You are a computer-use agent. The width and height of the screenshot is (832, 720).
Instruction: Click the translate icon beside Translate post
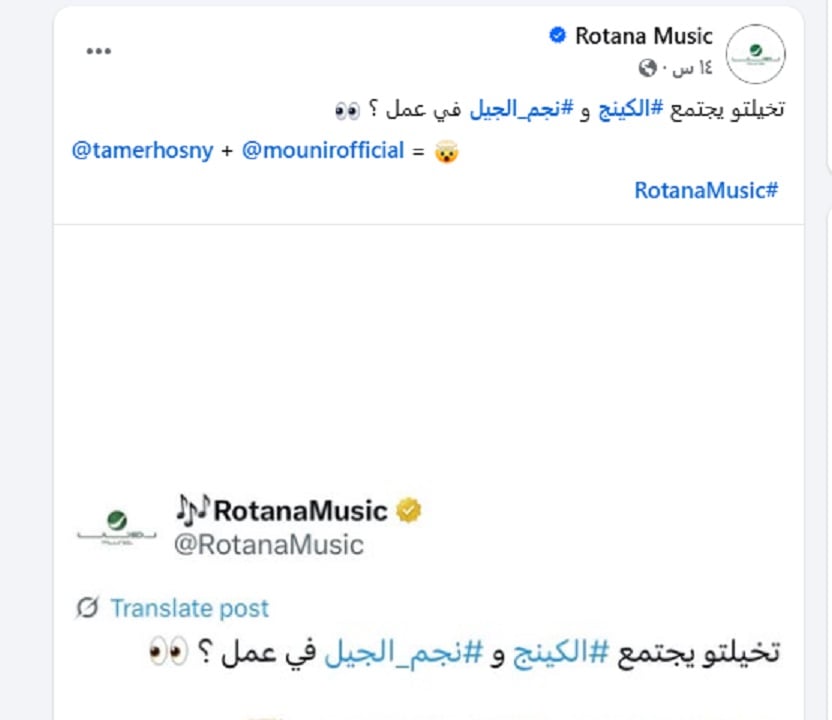(90, 607)
